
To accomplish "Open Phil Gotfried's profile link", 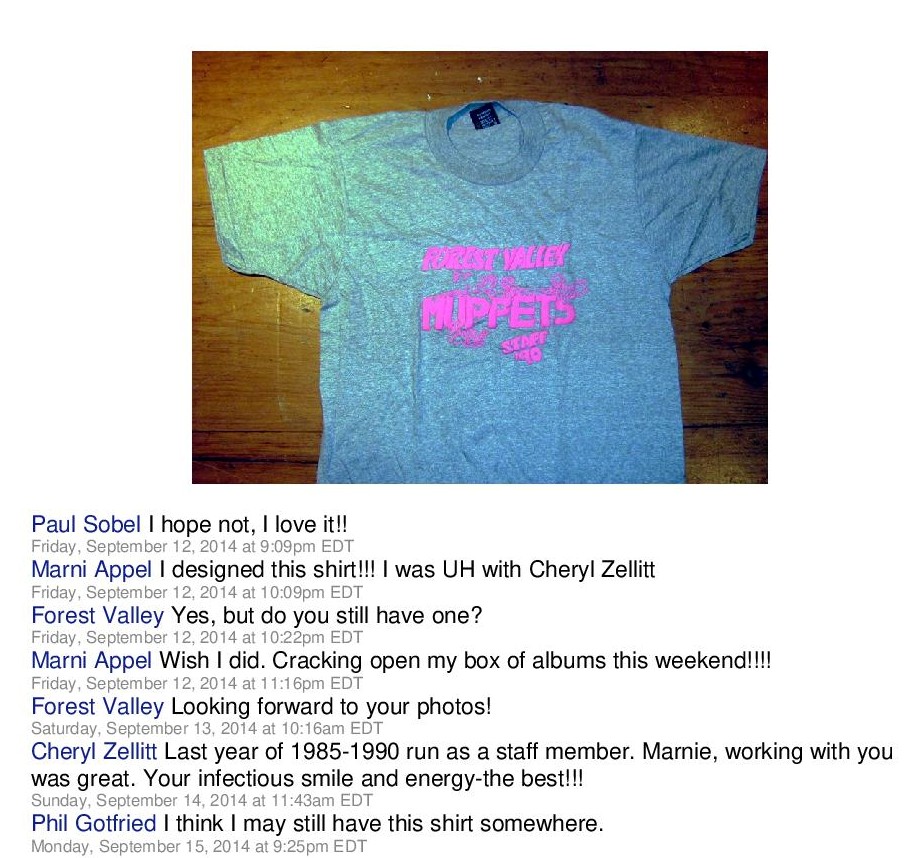I will 94,823.
